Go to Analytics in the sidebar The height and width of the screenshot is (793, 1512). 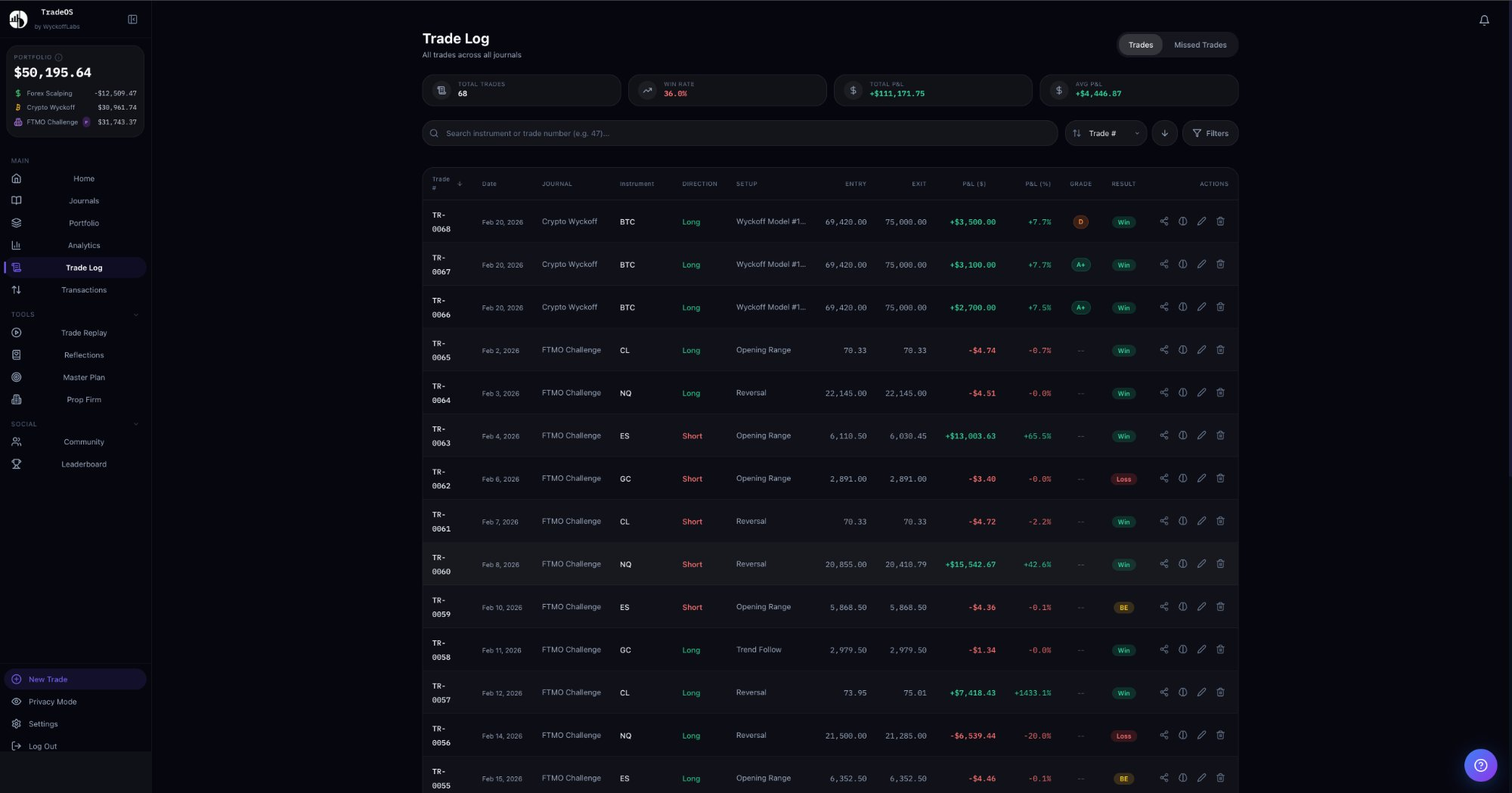[x=84, y=245]
